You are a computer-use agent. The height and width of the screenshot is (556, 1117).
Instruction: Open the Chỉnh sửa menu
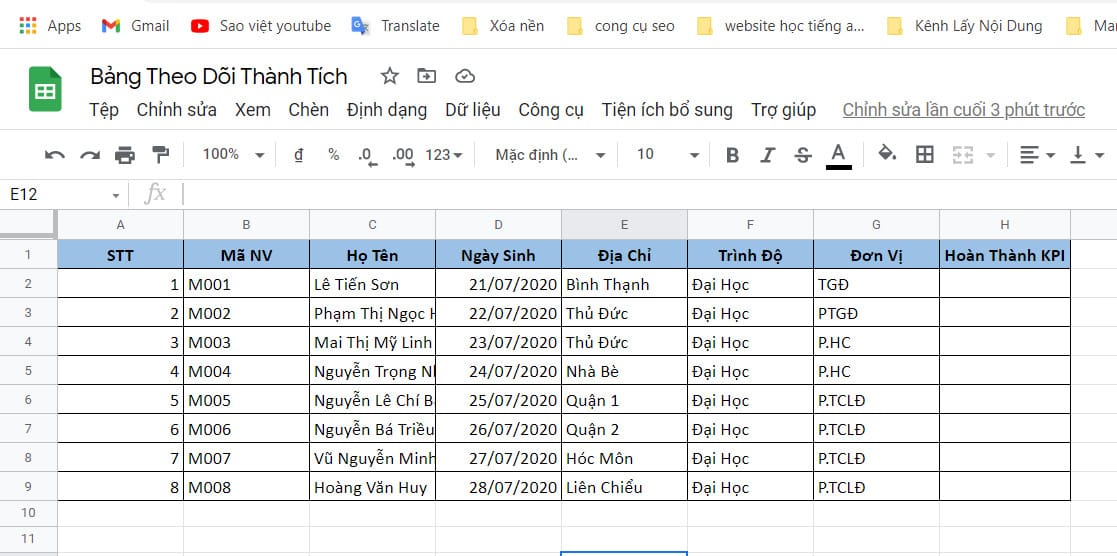[177, 110]
